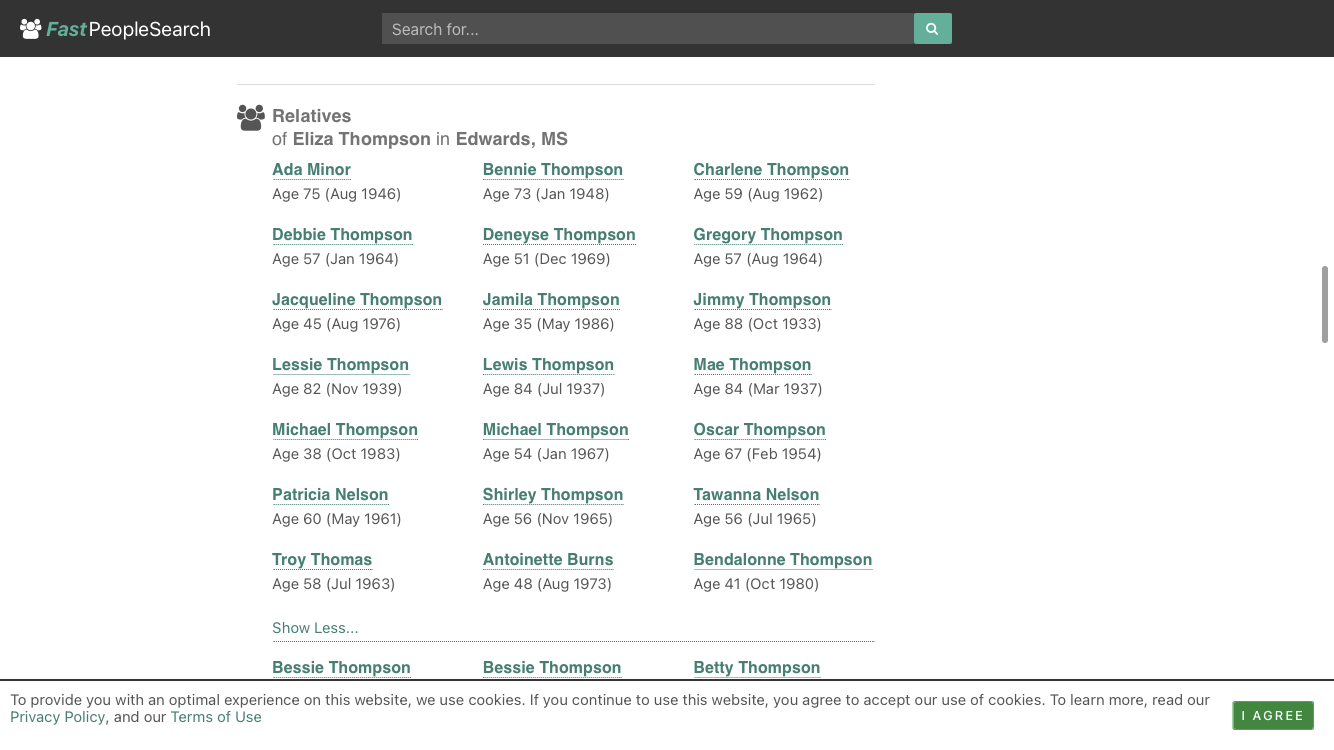This screenshot has width=1334, height=750.
Task: Open Jimmy Thompson's profile
Action: tap(762, 299)
